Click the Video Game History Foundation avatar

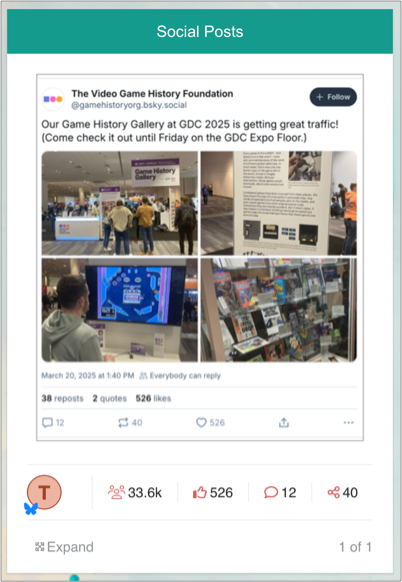tap(53, 99)
